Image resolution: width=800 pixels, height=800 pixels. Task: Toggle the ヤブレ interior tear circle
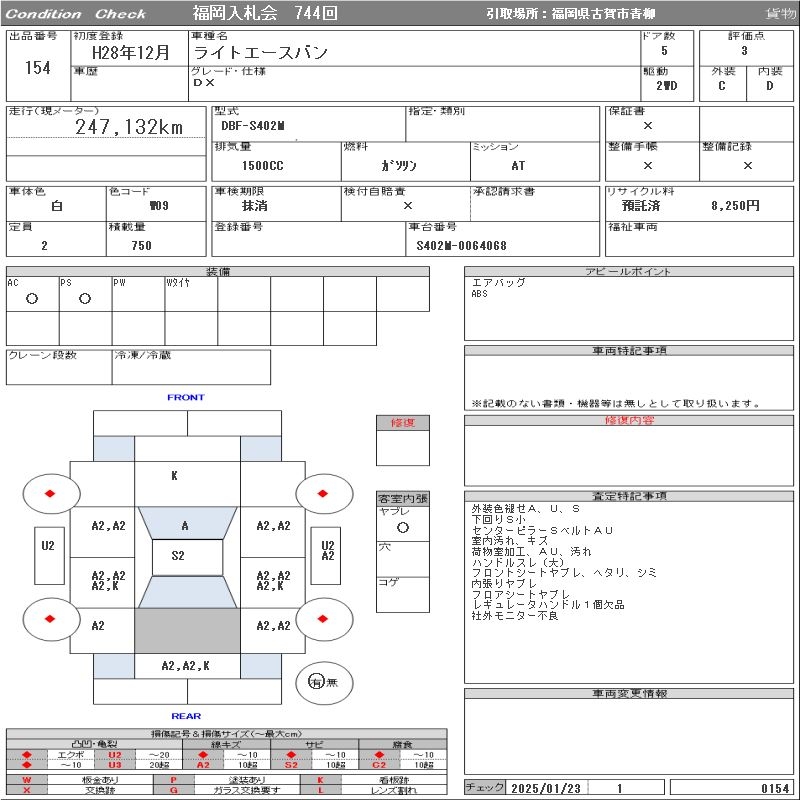tap(402, 527)
